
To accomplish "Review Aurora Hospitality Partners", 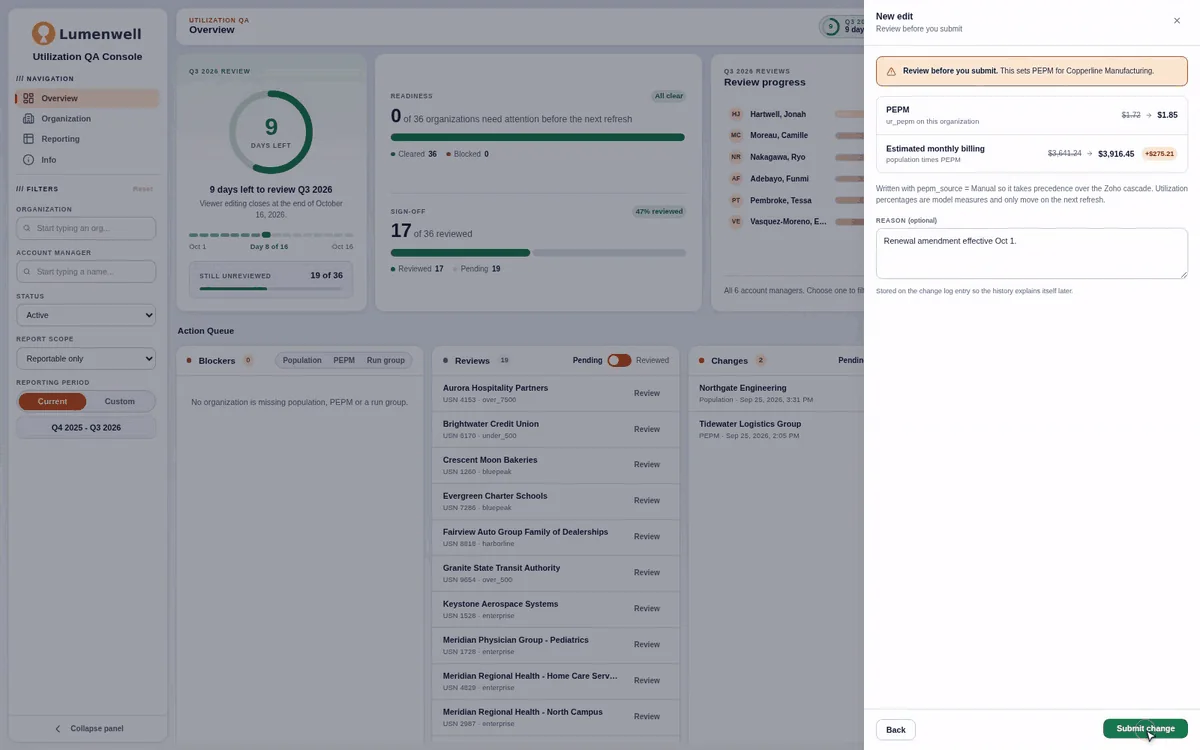I will click(647, 393).
